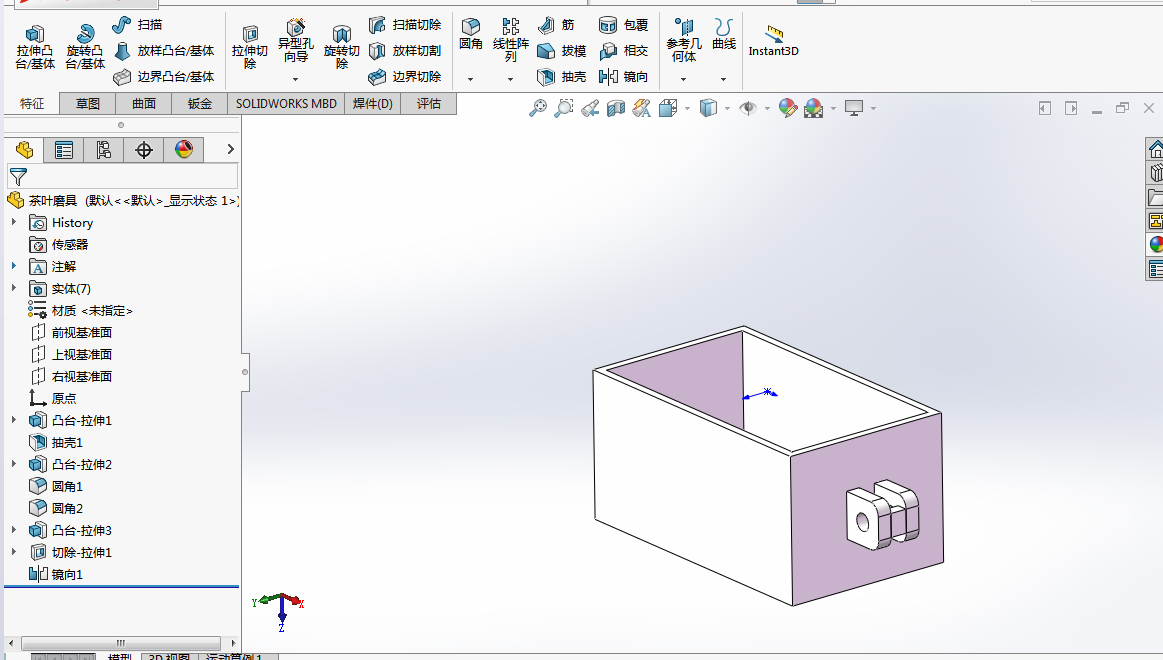
Task: Open the display style dropdown arrow
Action: [x=727, y=108]
